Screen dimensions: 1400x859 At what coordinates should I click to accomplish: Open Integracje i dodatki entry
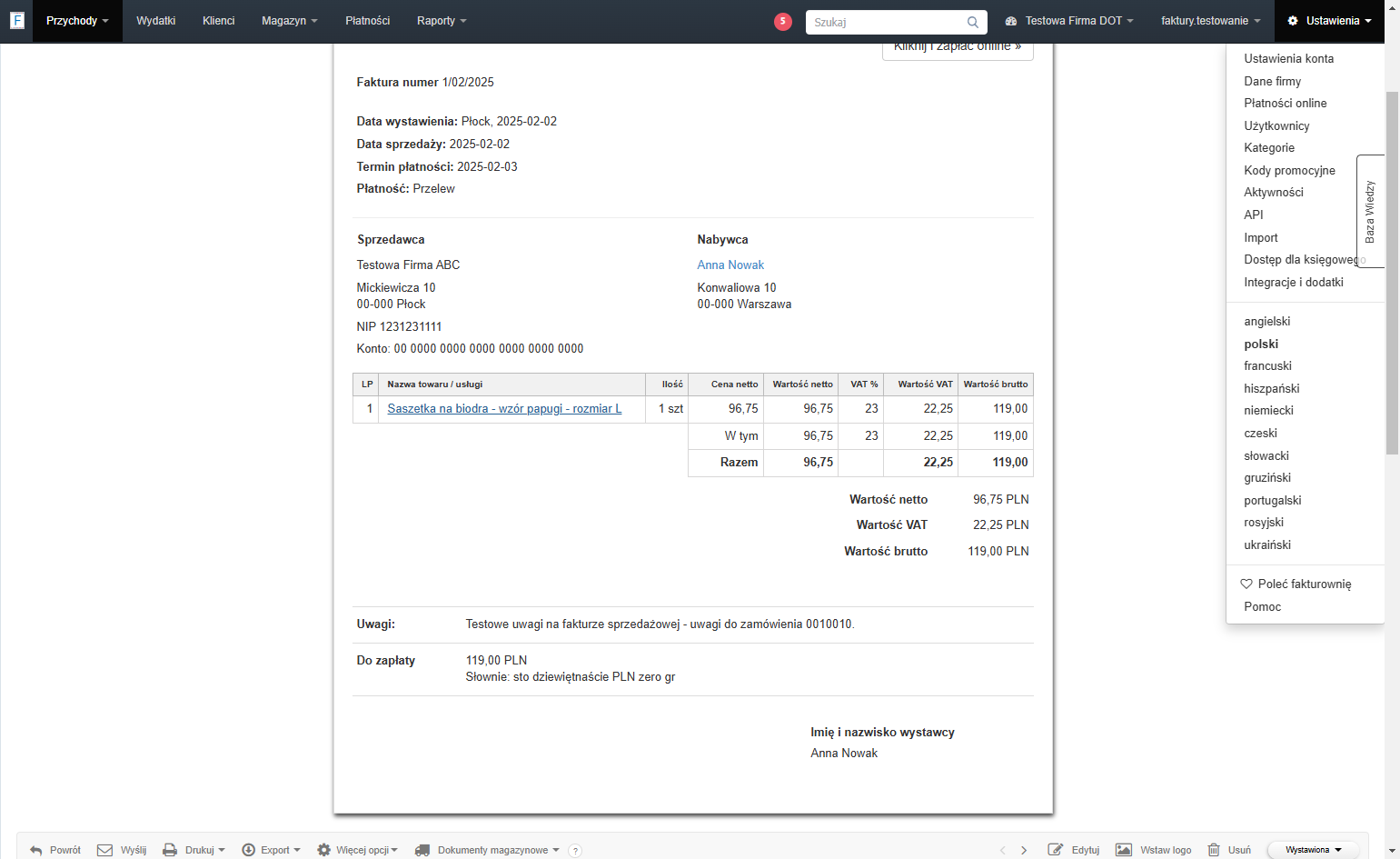click(1293, 283)
